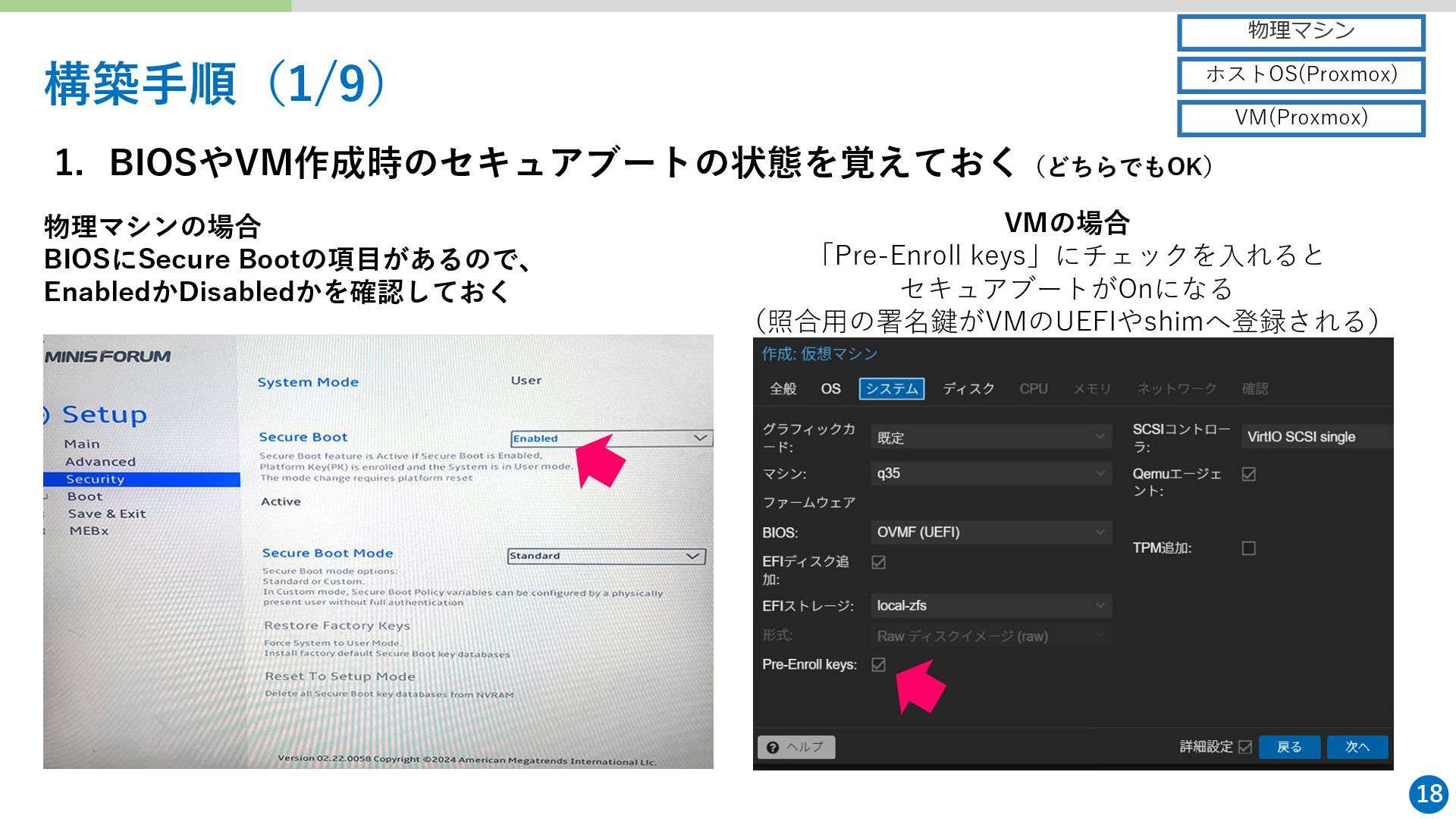Select Restore Factory Keys option
The image size is (1456, 819).
point(337,626)
